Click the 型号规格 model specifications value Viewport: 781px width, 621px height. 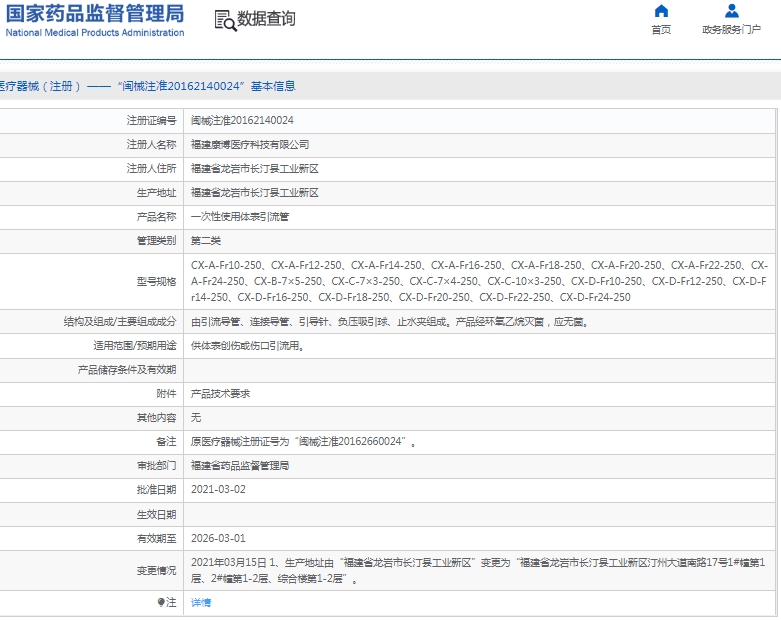point(479,281)
